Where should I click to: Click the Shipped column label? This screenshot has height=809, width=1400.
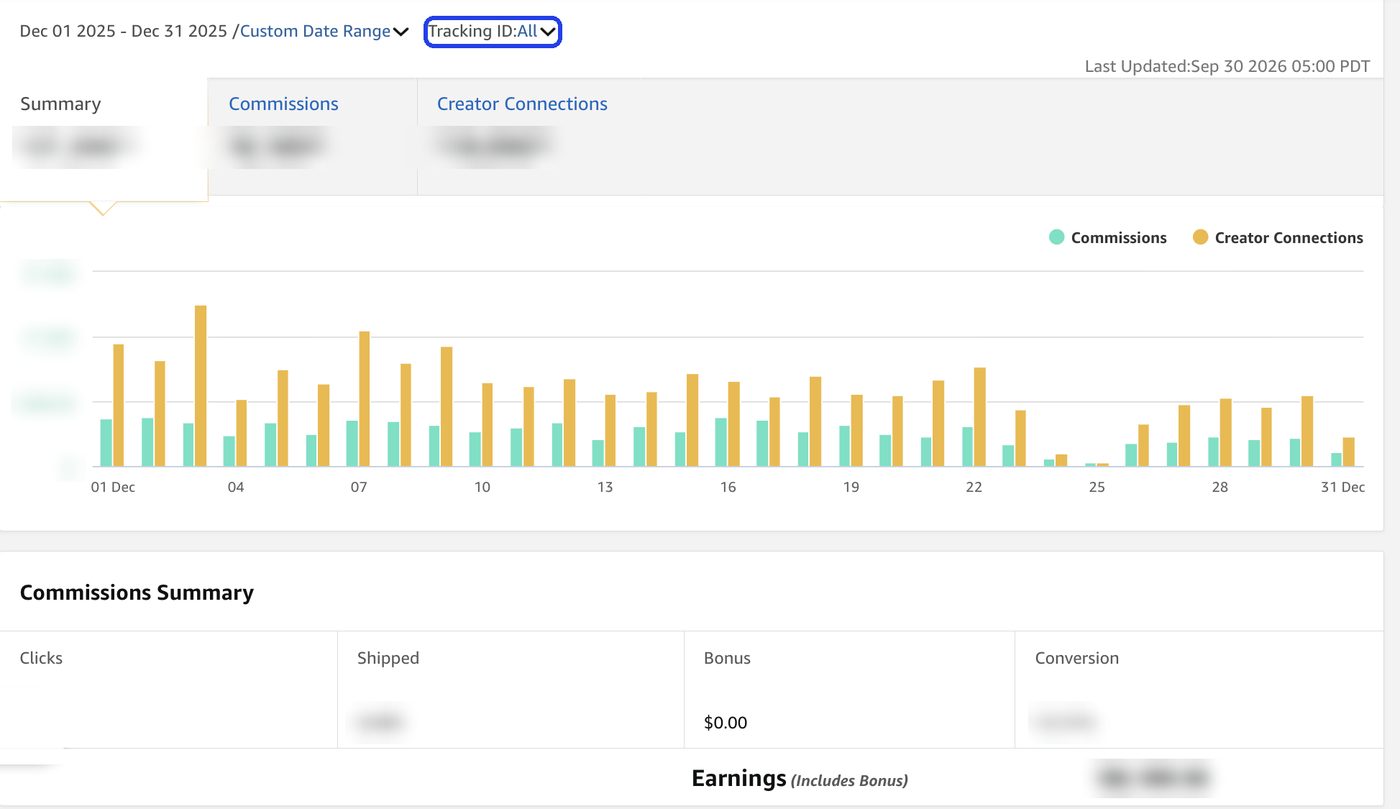388,658
